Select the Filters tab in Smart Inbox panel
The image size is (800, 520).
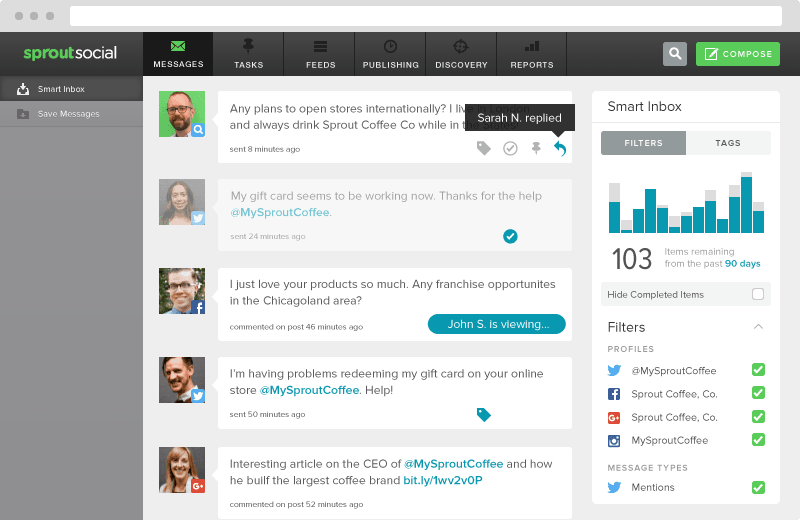click(643, 143)
